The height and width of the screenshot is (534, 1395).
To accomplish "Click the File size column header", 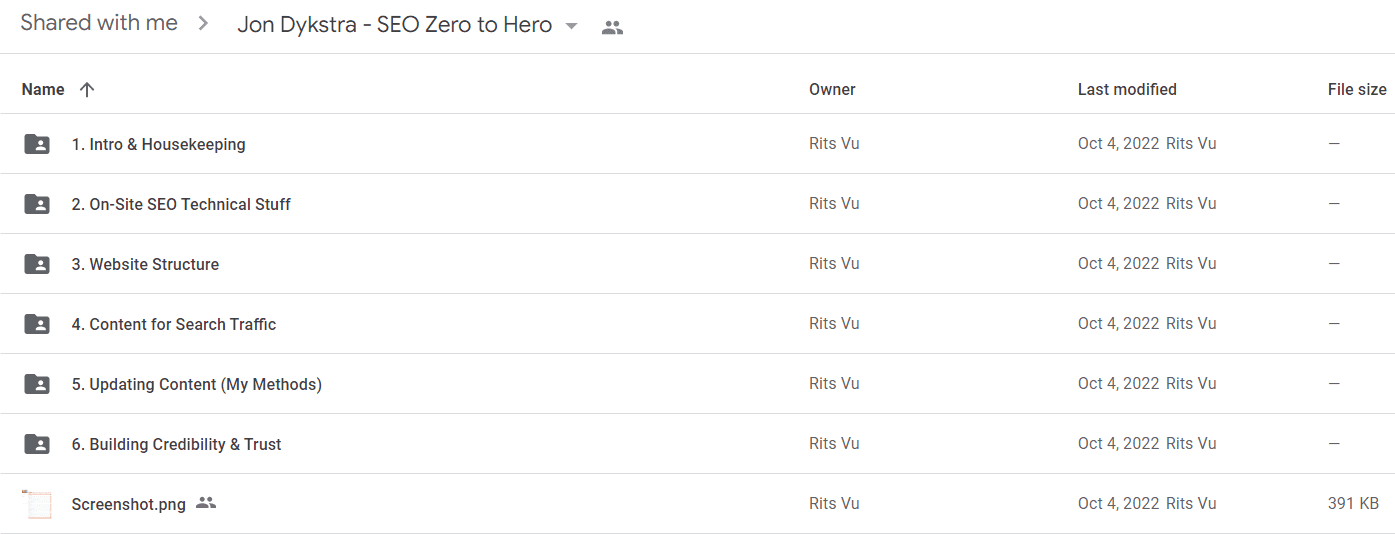I will [x=1357, y=89].
